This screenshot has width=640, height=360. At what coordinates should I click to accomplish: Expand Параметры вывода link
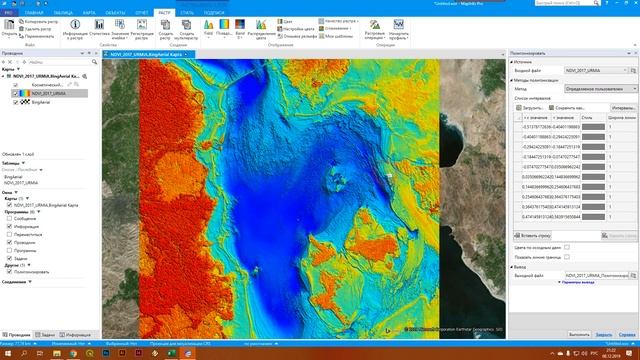pos(576,282)
